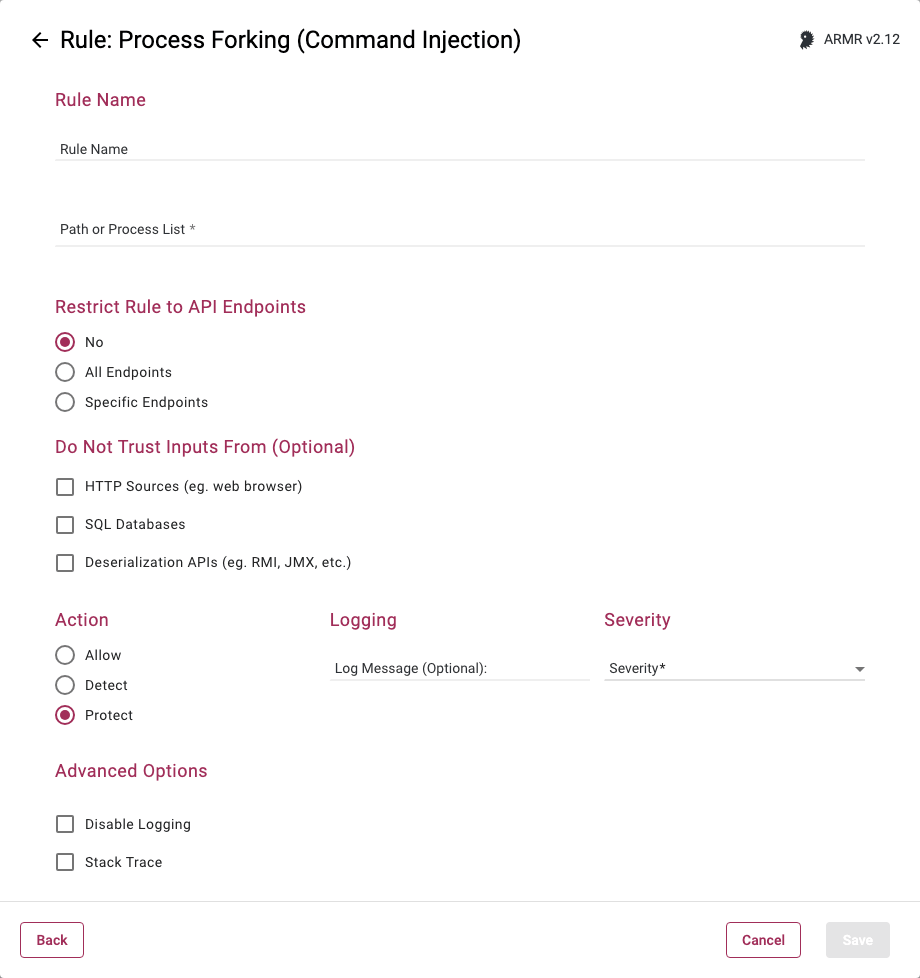Click the Cancel button

[x=763, y=940]
